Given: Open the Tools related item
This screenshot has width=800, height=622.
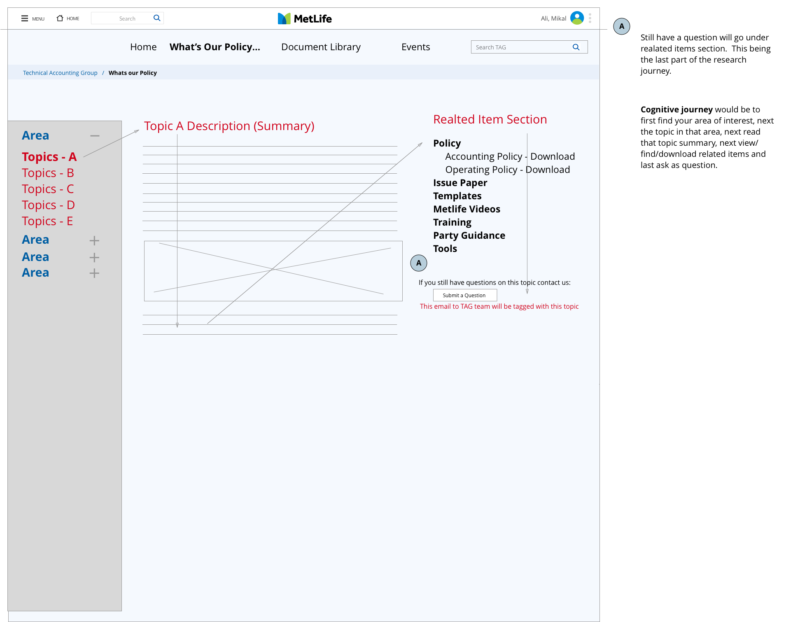Looking at the screenshot, I should [445, 248].
